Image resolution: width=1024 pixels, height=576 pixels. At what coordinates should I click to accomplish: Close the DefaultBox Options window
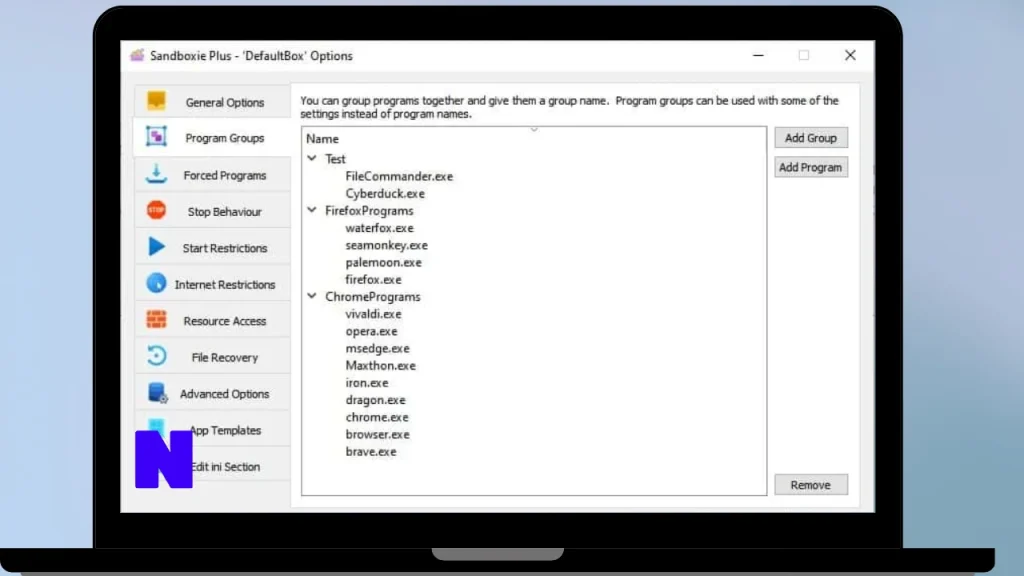point(850,56)
